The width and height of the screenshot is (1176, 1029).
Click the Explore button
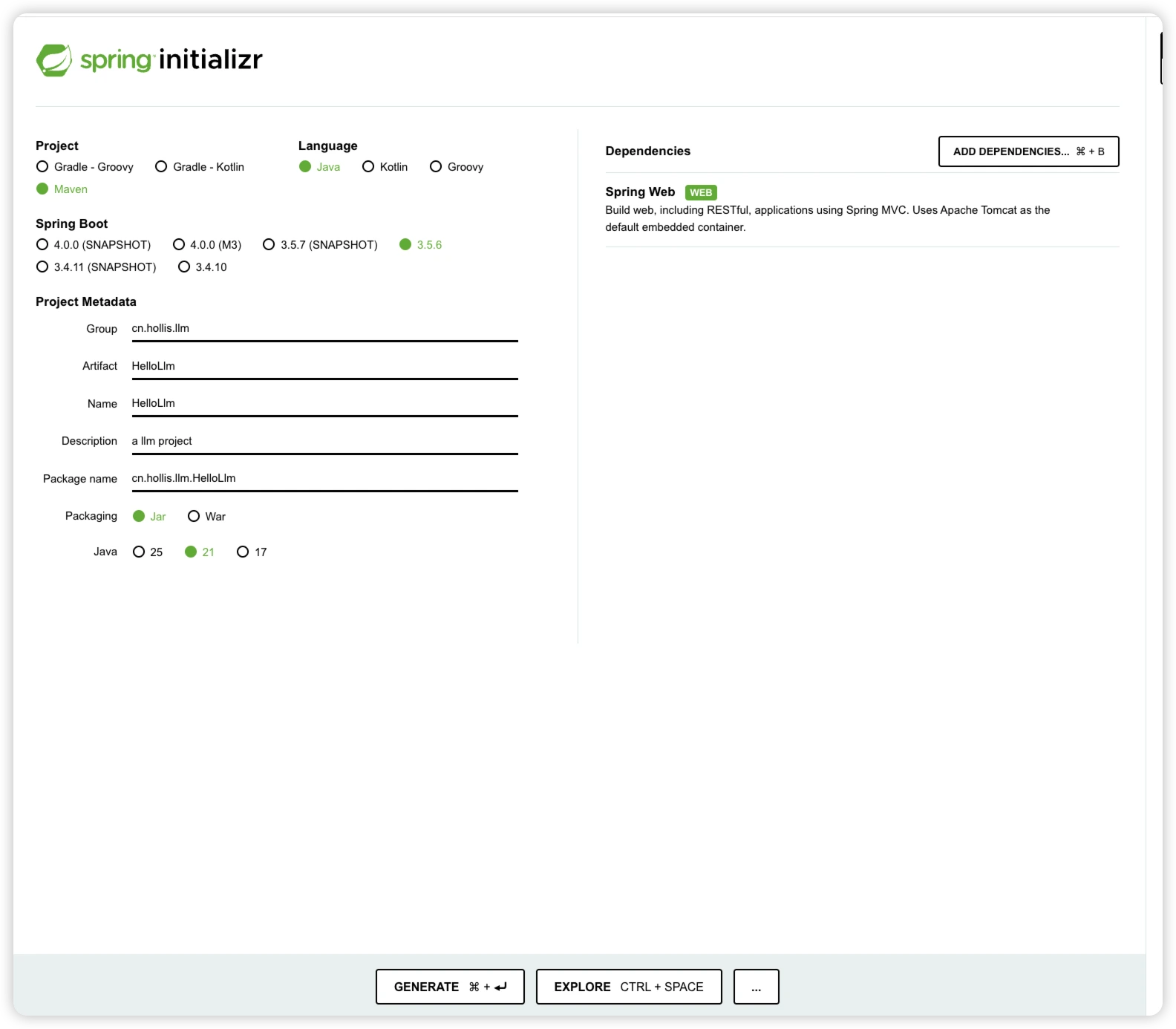pos(629,987)
